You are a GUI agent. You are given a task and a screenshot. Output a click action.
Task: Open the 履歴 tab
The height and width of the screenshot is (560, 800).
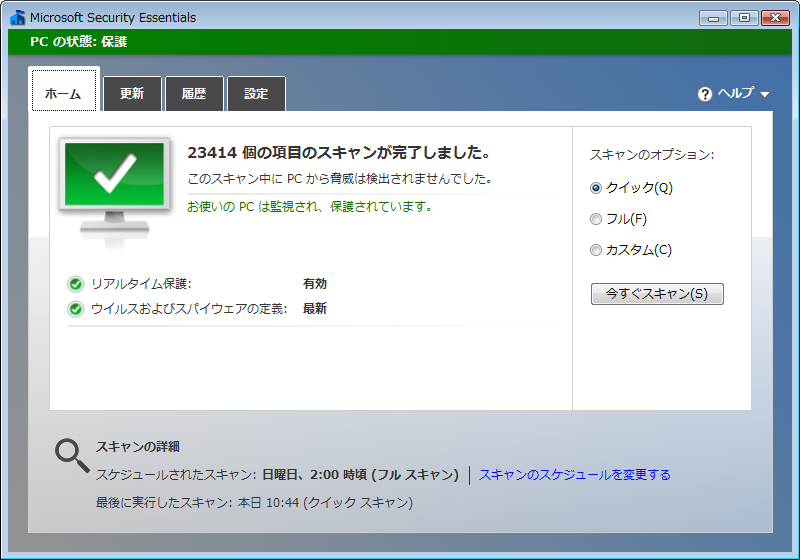pyautogui.click(x=194, y=93)
